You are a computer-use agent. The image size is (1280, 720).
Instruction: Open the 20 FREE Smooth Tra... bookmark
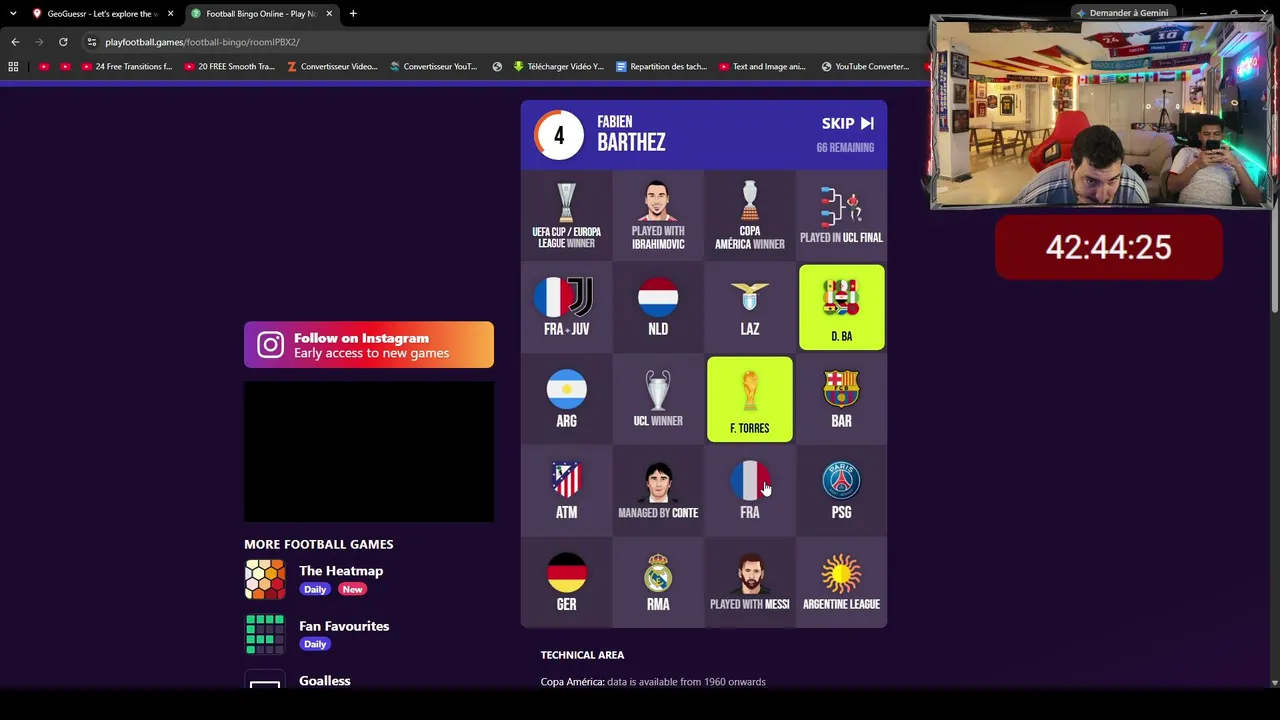(x=229, y=67)
